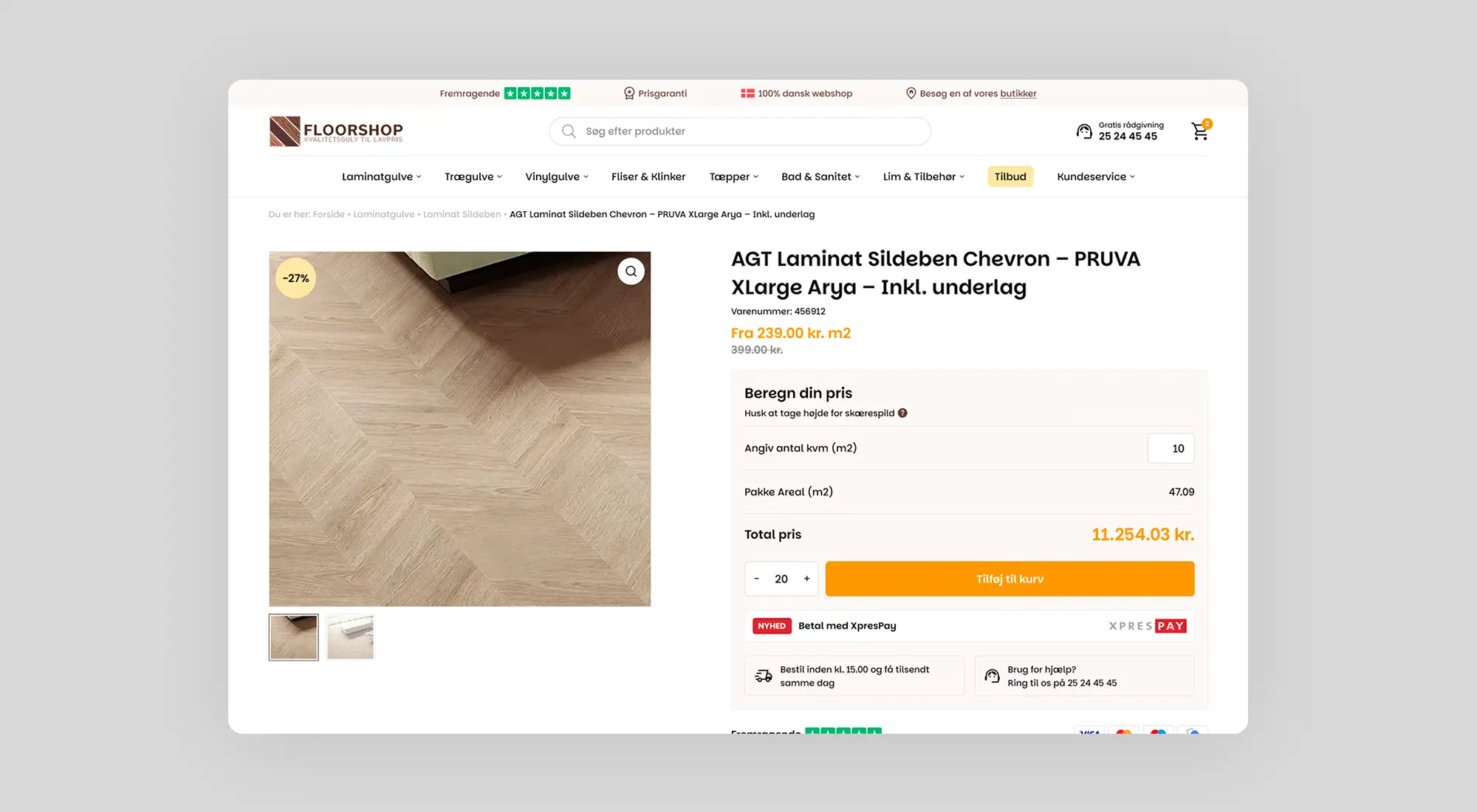The image size is (1477, 812).
Task: Expand the Laminatgulve dropdown menu
Action: pos(381,177)
